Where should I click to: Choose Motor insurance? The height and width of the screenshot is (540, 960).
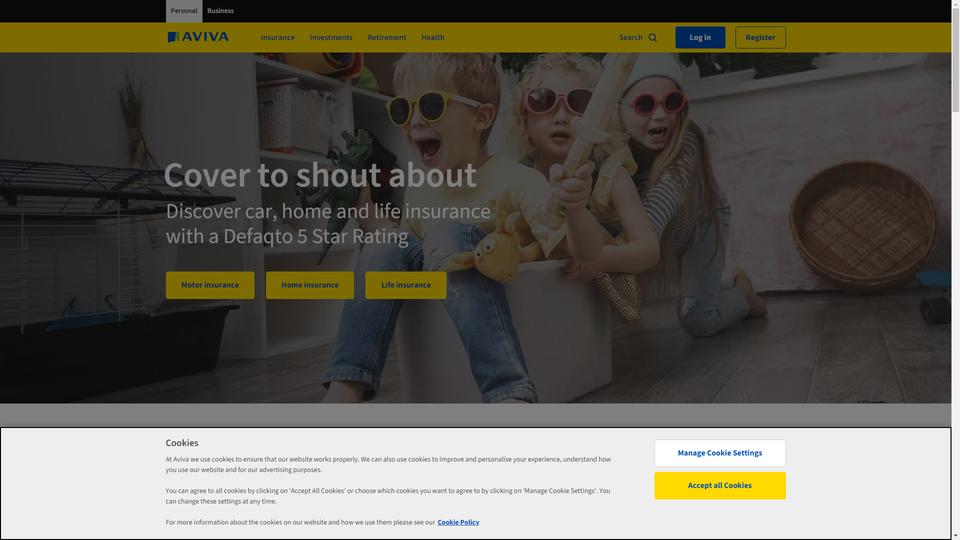(x=210, y=285)
